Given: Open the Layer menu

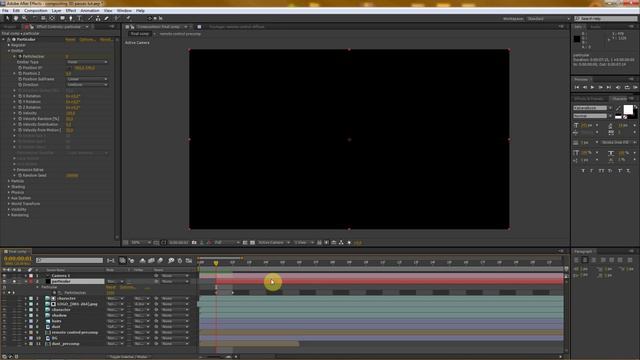Looking at the screenshot, I should (57, 11).
